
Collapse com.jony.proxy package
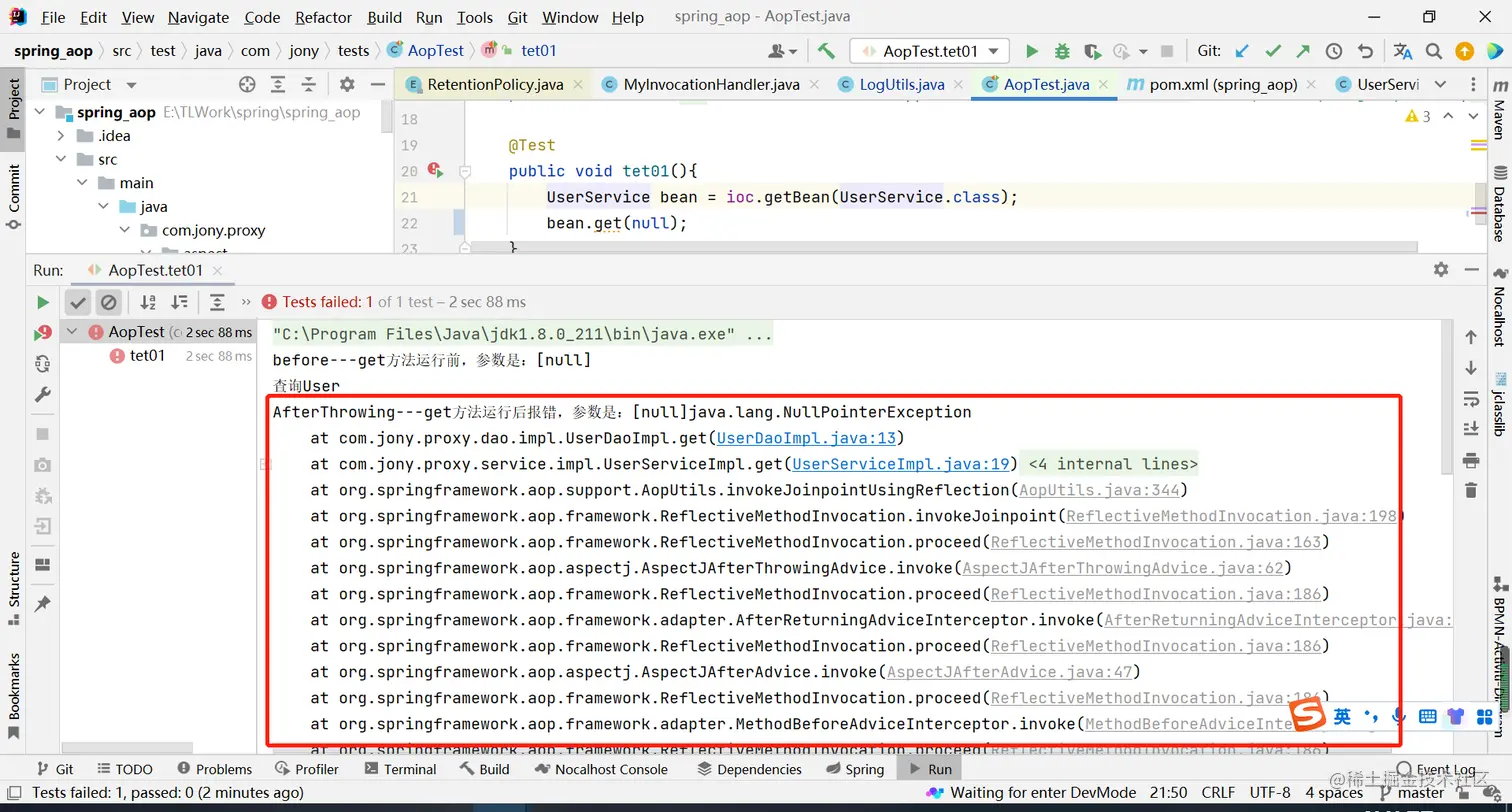(125, 230)
